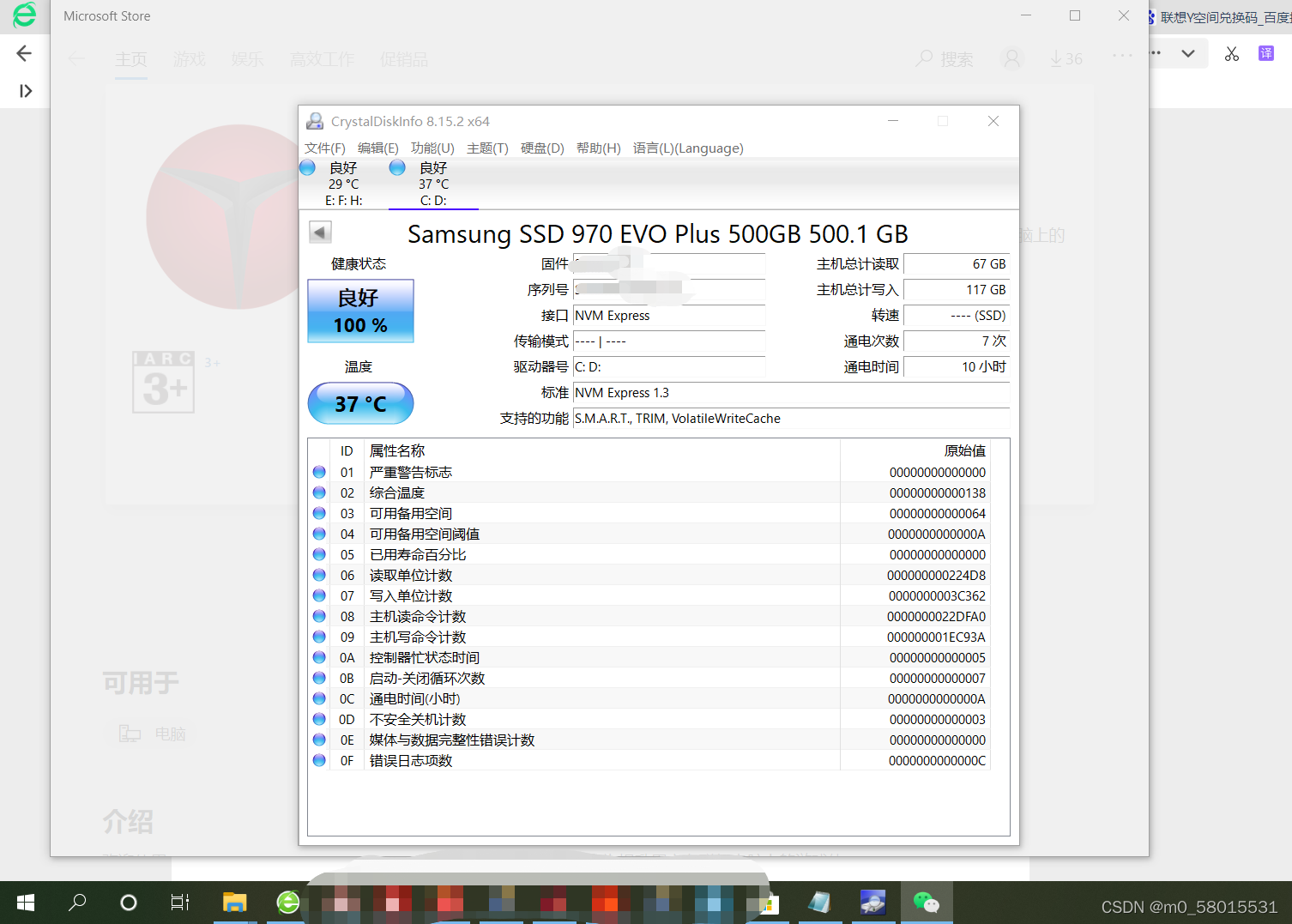Click the 37 °C temperature button
1292x924 pixels.
point(360,403)
